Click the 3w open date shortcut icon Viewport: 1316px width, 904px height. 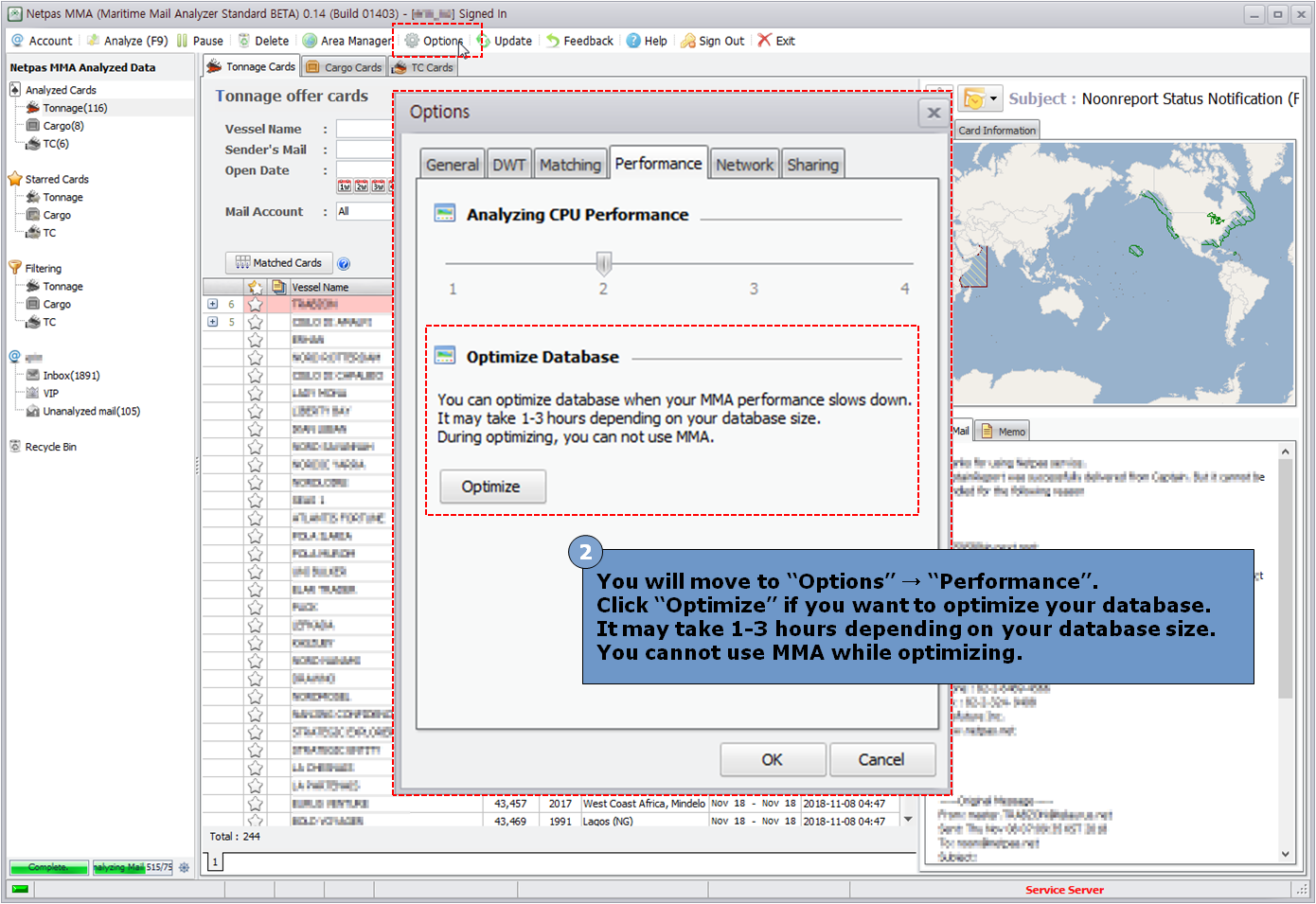tap(379, 186)
